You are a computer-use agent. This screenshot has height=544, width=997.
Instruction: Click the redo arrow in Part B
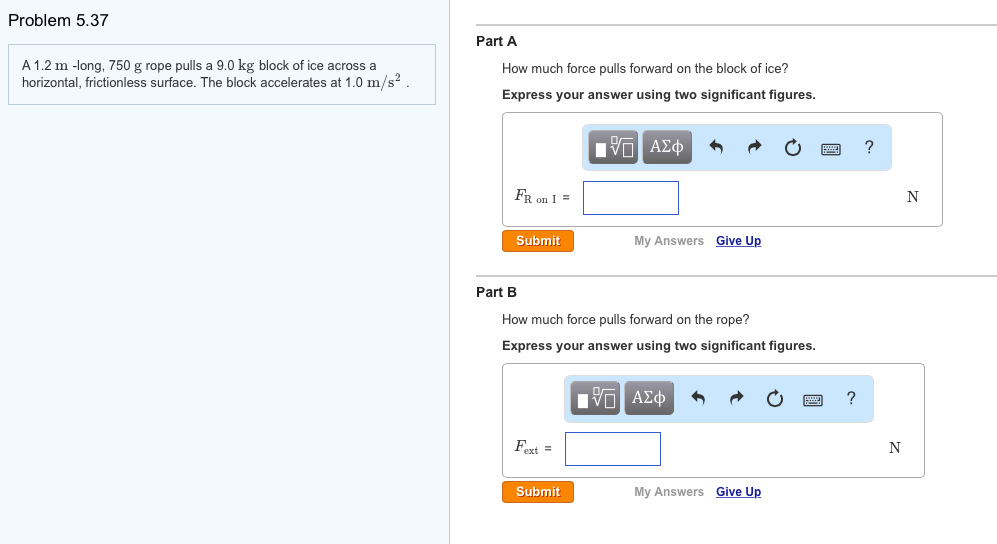click(737, 399)
